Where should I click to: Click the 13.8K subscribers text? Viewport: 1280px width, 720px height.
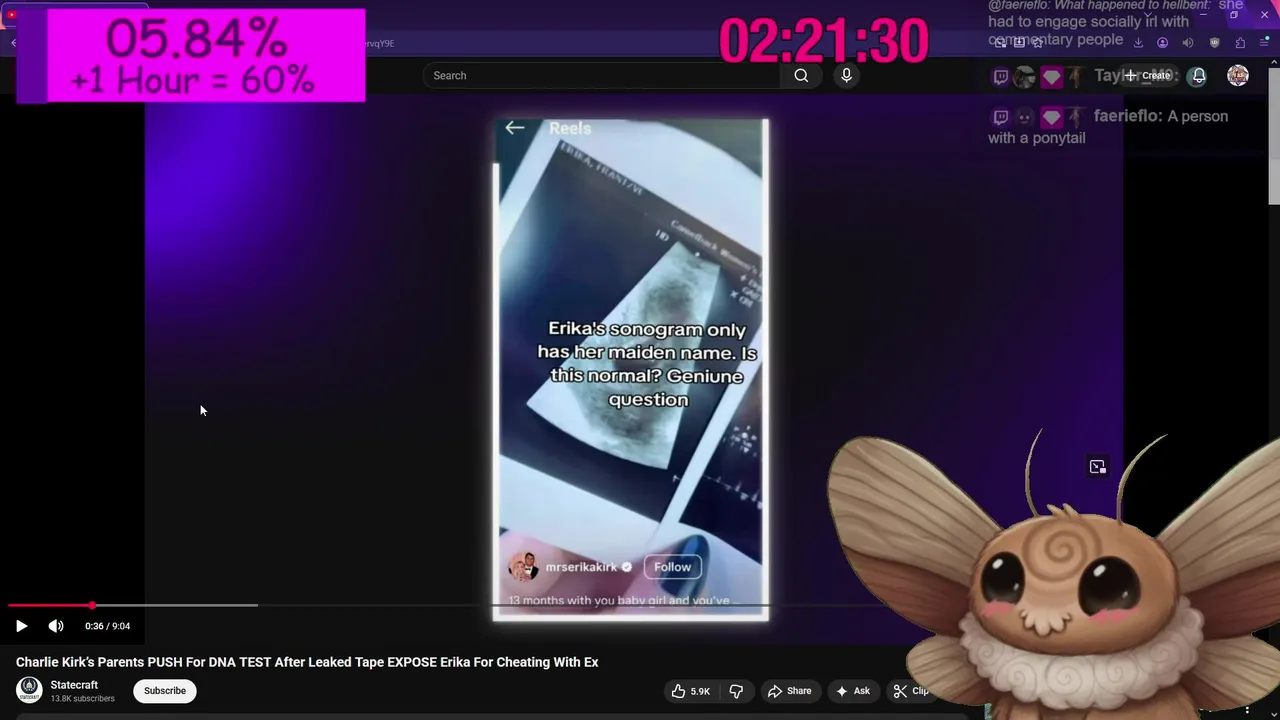(82, 699)
